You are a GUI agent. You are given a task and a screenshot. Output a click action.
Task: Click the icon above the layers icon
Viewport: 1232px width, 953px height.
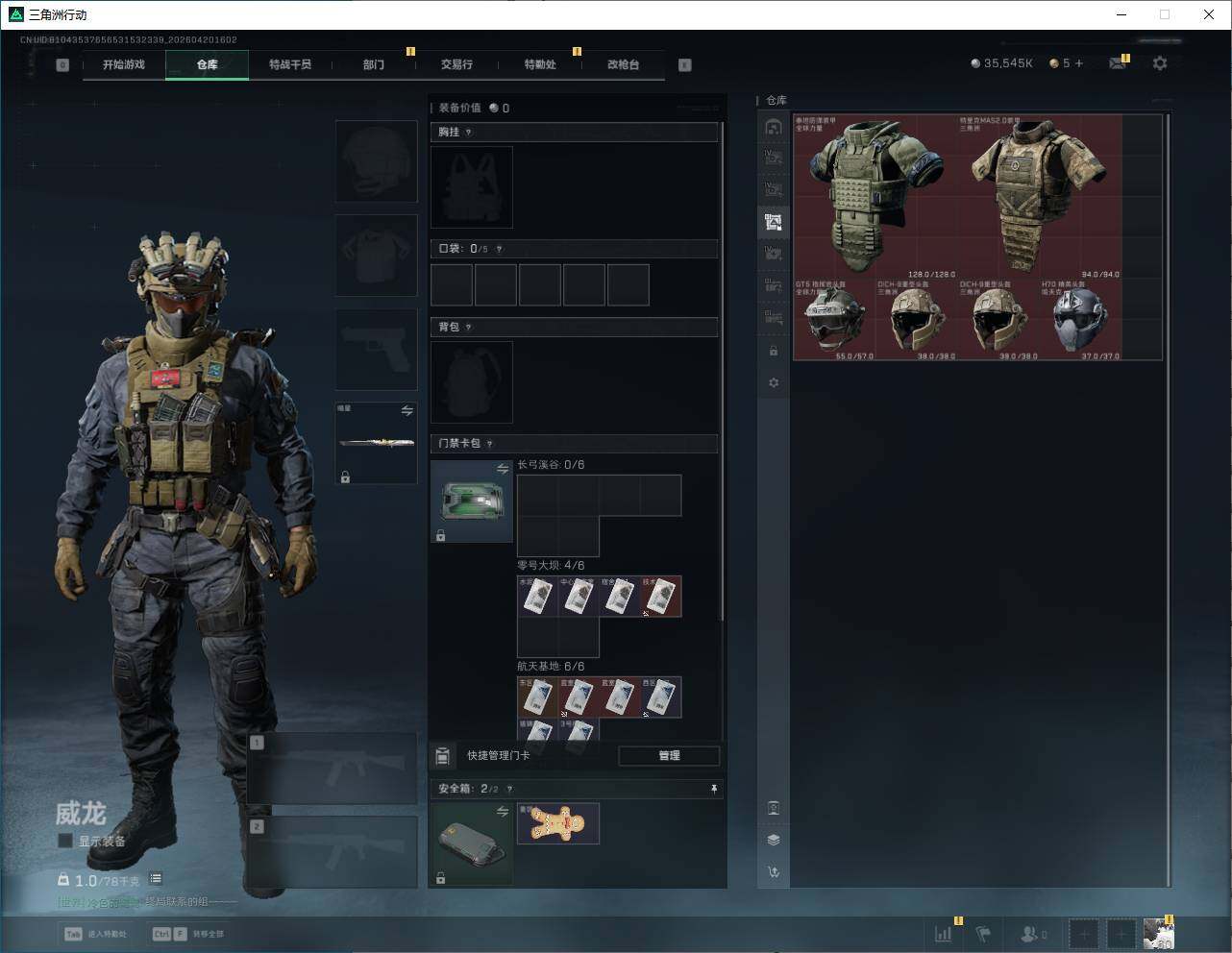(774, 808)
